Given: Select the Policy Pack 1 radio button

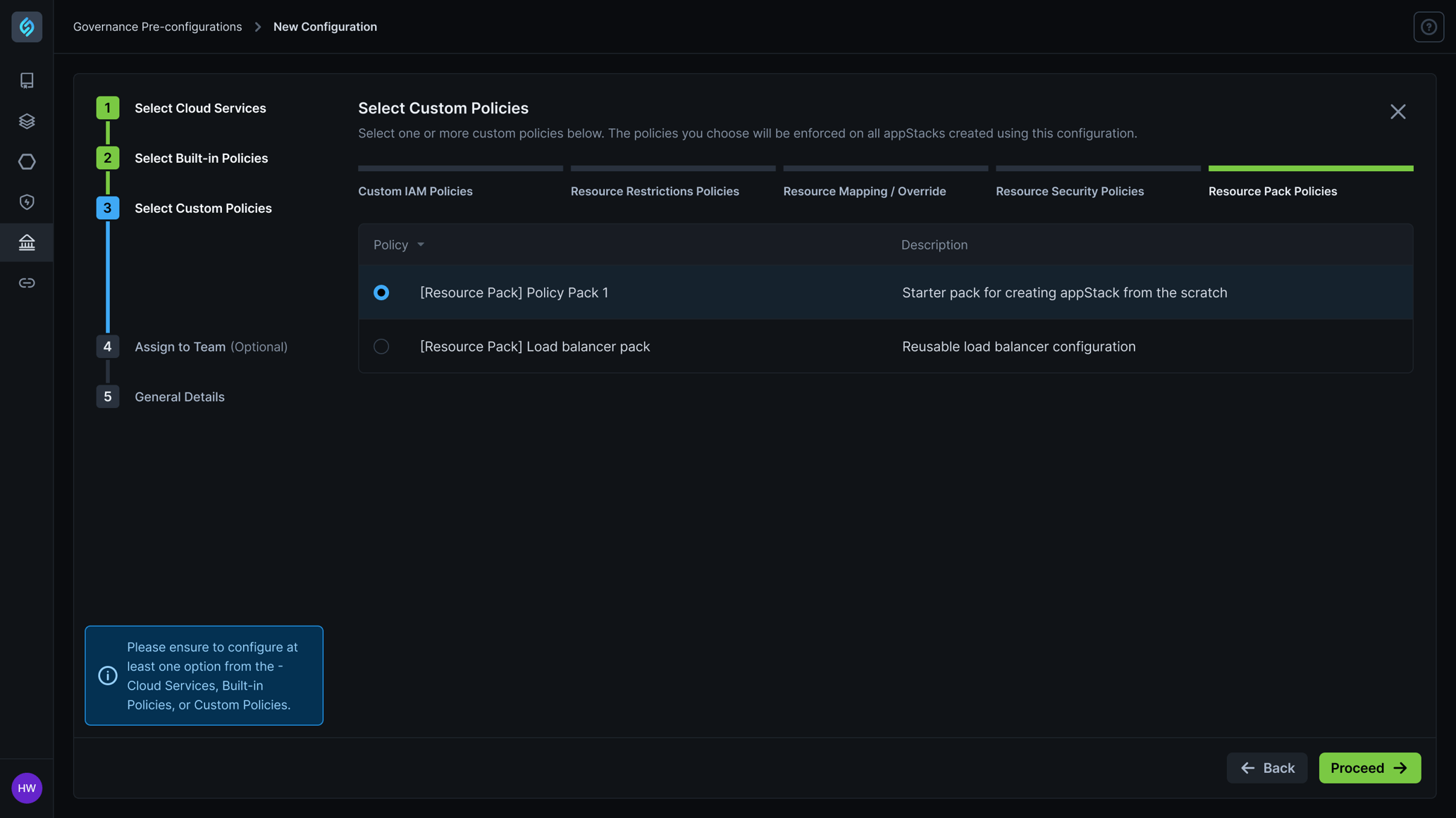Looking at the screenshot, I should [x=381, y=292].
